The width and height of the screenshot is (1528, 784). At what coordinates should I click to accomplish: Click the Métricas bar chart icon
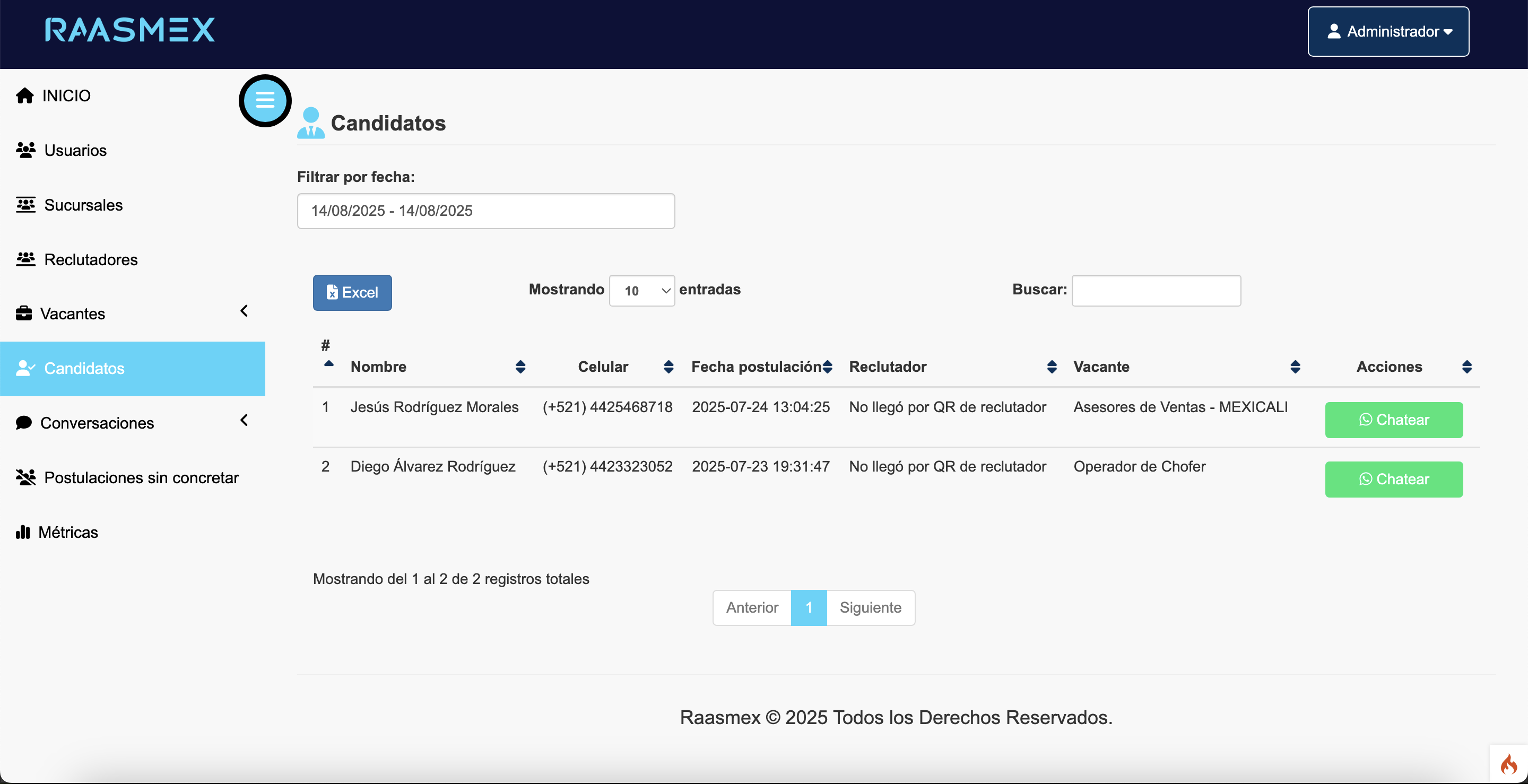[22, 532]
